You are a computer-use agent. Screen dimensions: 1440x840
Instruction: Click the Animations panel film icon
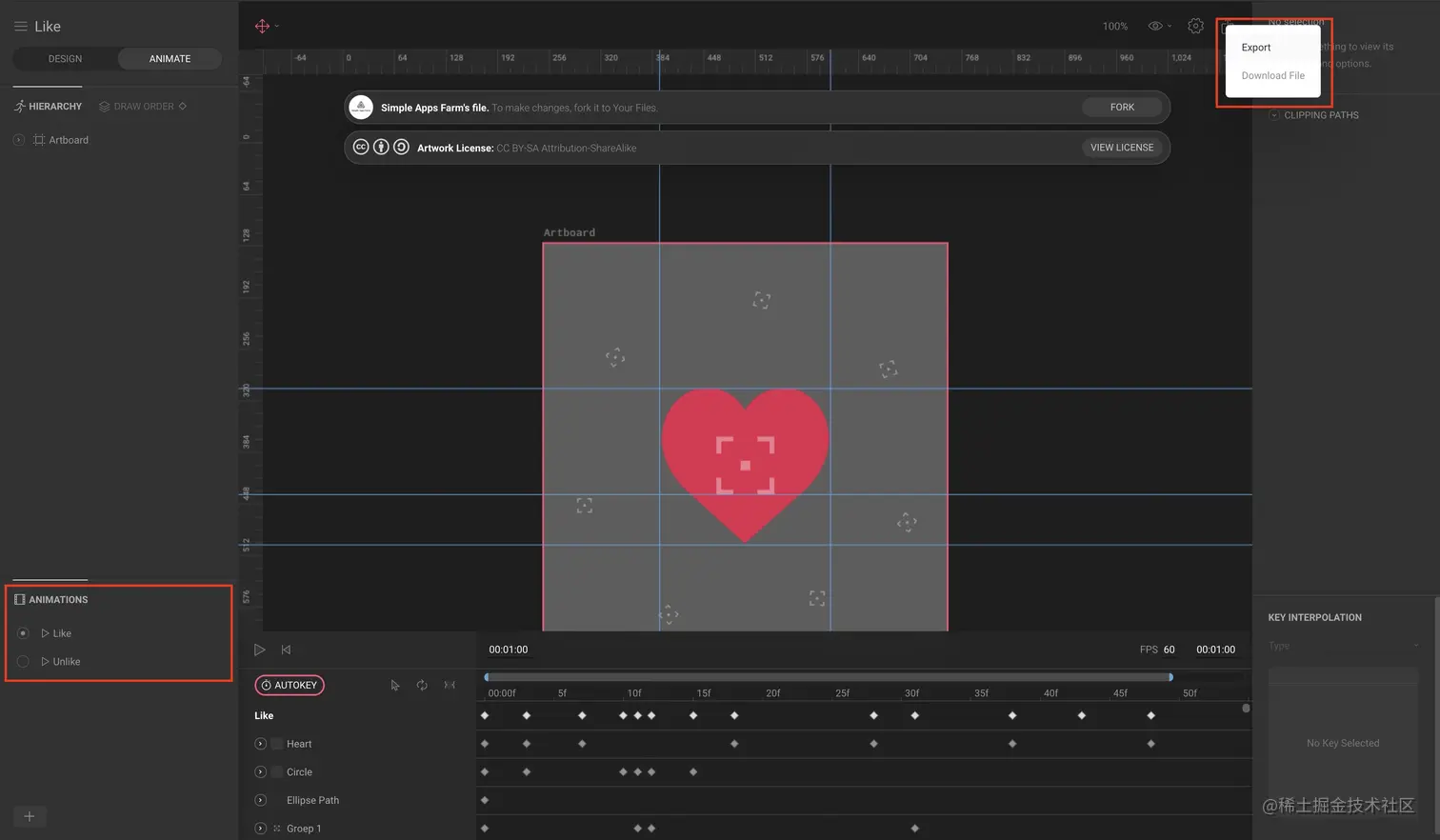(19, 599)
